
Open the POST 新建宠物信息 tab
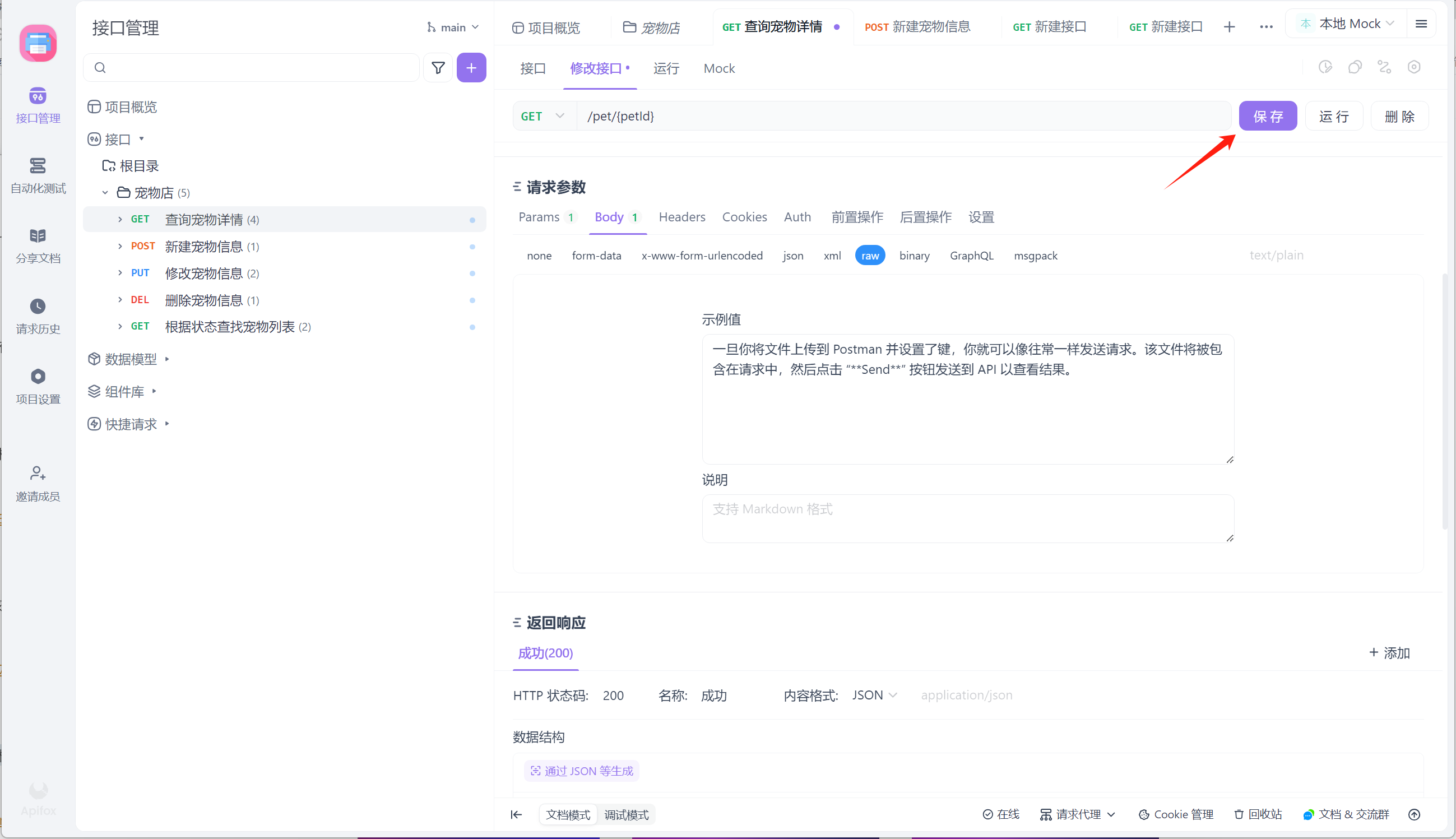[917, 27]
